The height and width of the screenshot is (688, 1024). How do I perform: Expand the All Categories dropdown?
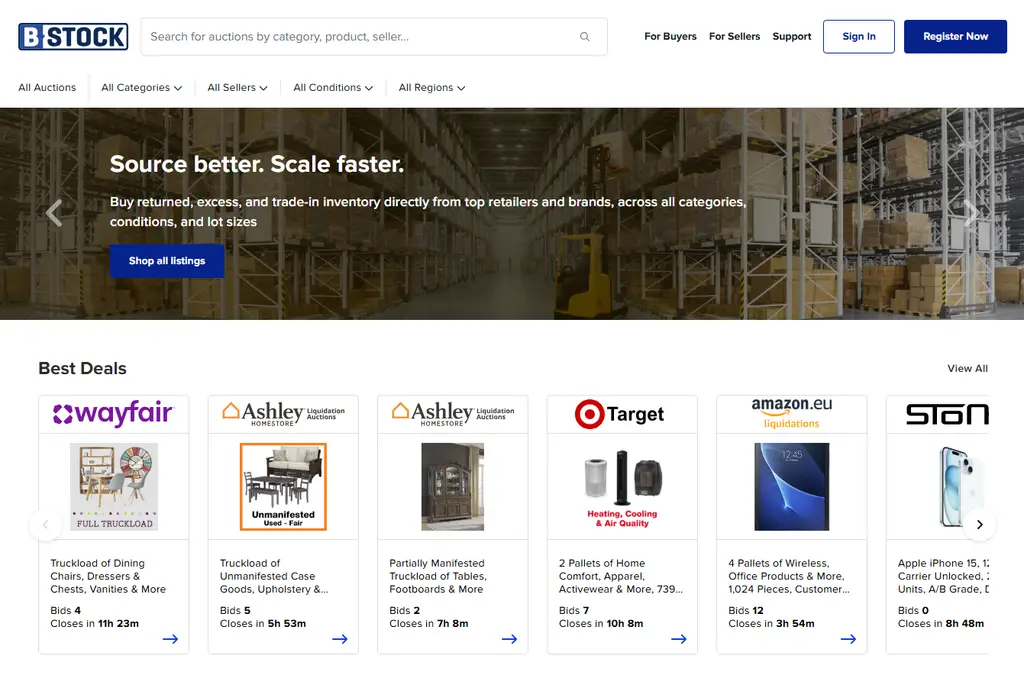pyautogui.click(x=141, y=87)
